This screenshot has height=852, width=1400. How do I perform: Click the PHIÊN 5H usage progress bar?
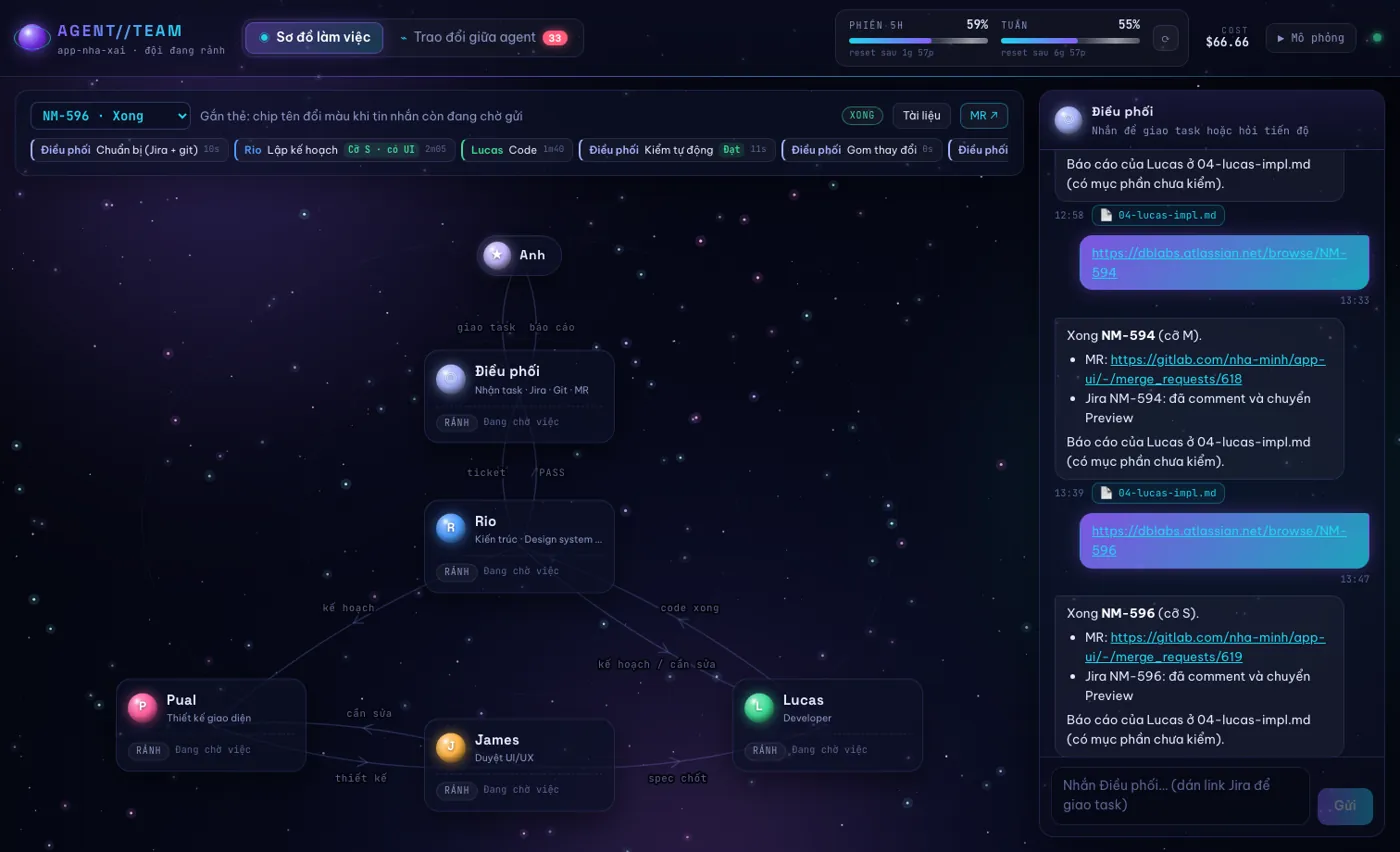918,41
